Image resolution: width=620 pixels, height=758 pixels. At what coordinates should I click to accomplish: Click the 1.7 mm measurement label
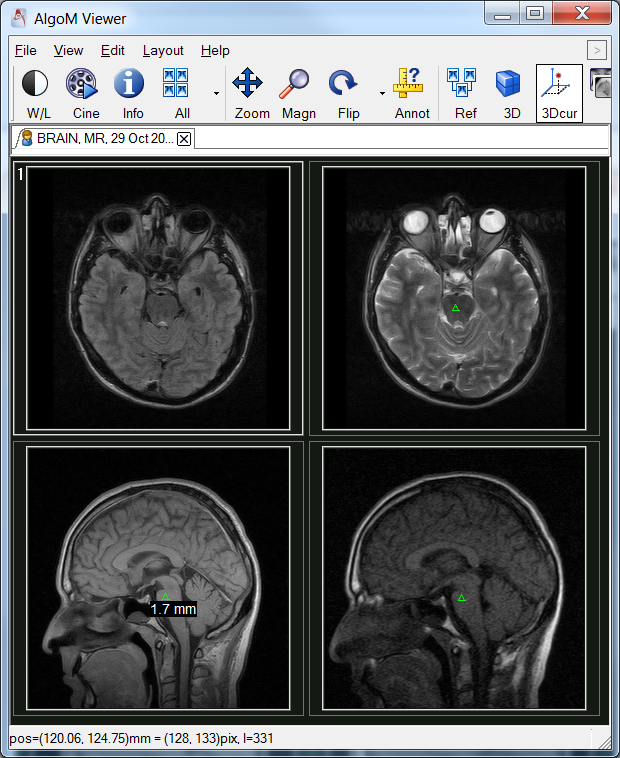tap(173, 609)
